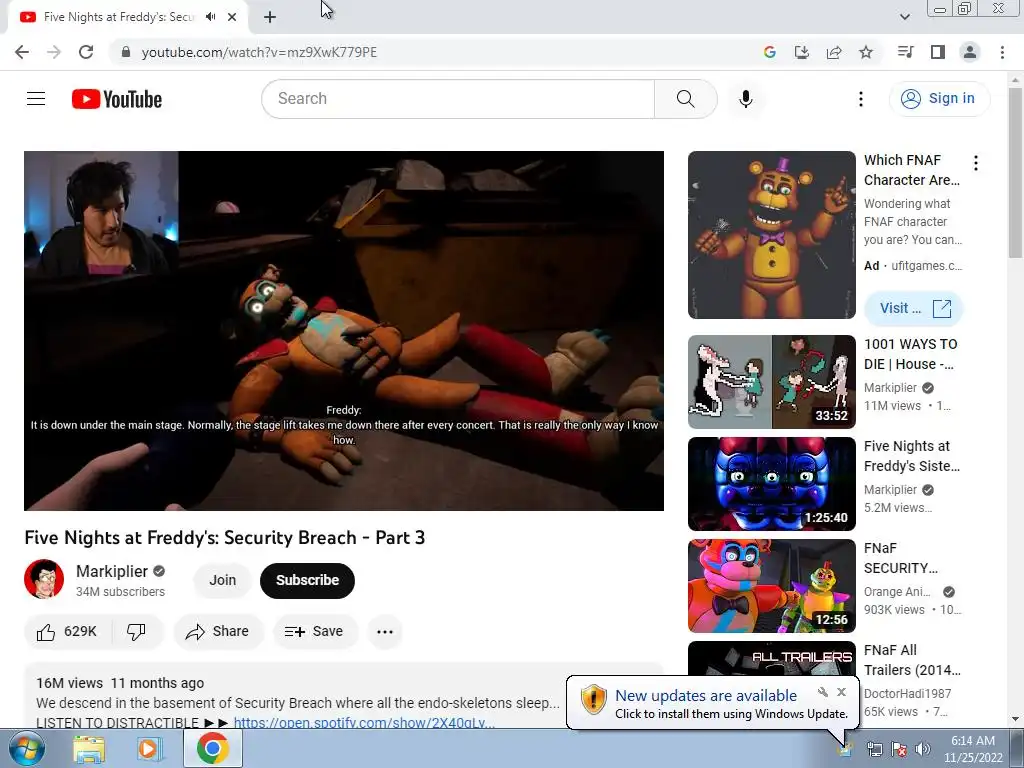Open the Chrome profile avatar icon
This screenshot has width=1024, height=768.
[970, 52]
